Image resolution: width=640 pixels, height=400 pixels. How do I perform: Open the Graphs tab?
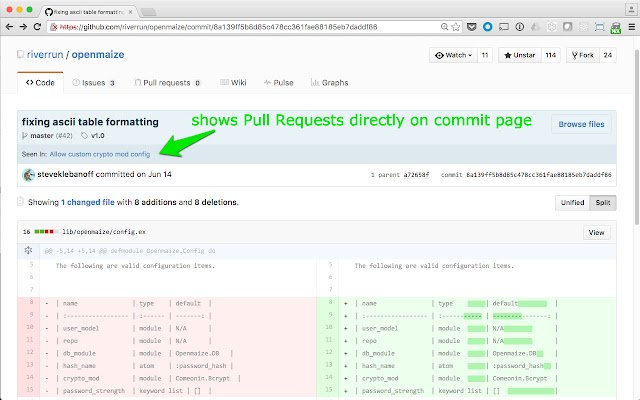coord(330,83)
